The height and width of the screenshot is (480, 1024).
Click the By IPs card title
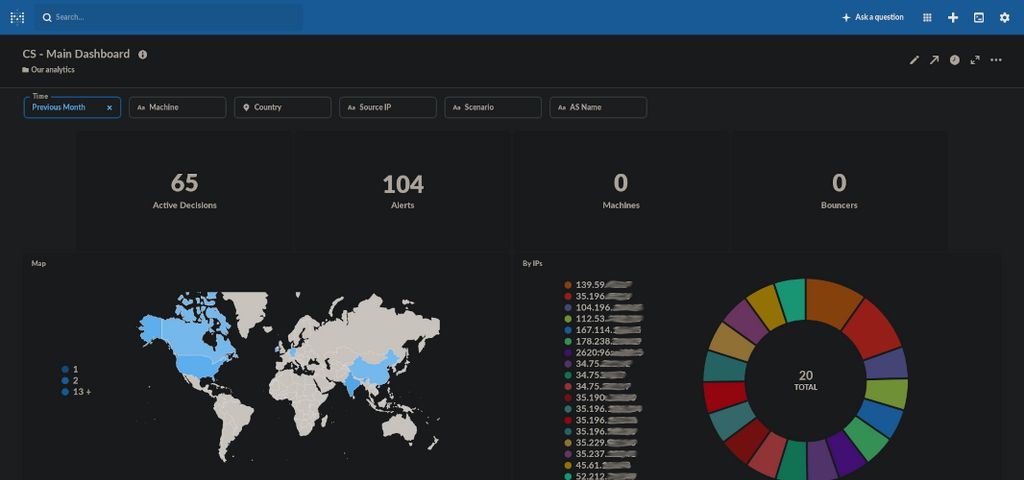[532, 263]
